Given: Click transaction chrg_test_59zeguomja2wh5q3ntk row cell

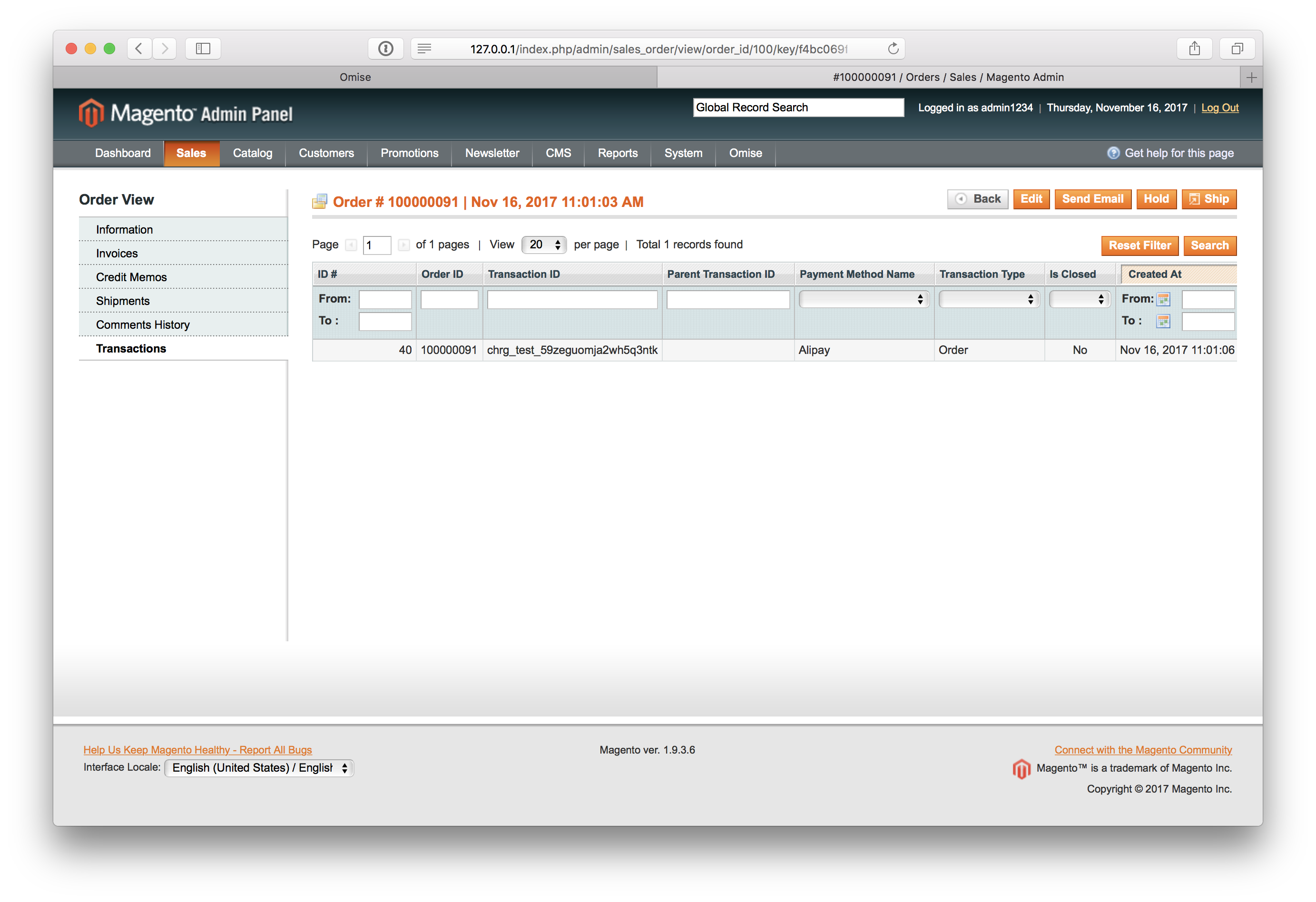Looking at the screenshot, I should click(x=572, y=350).
